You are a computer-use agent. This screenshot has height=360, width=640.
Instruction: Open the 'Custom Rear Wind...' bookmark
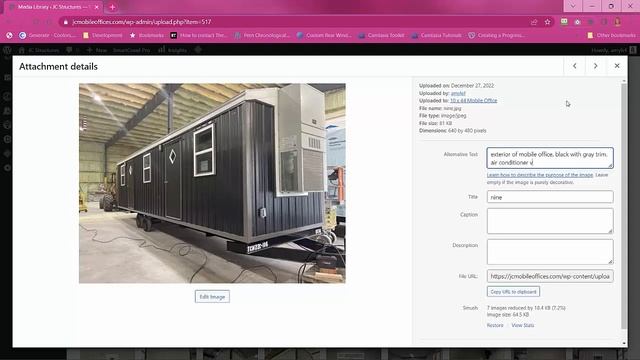[x=324, y=36]
